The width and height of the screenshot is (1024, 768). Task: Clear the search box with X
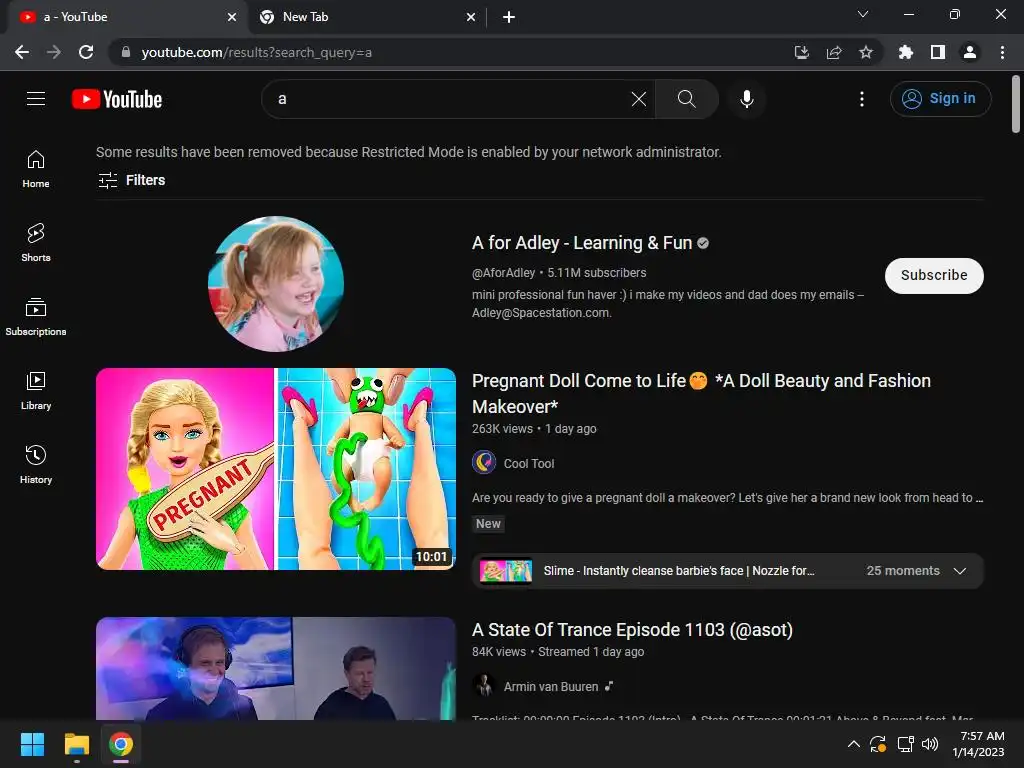click(x=639, y=99)
